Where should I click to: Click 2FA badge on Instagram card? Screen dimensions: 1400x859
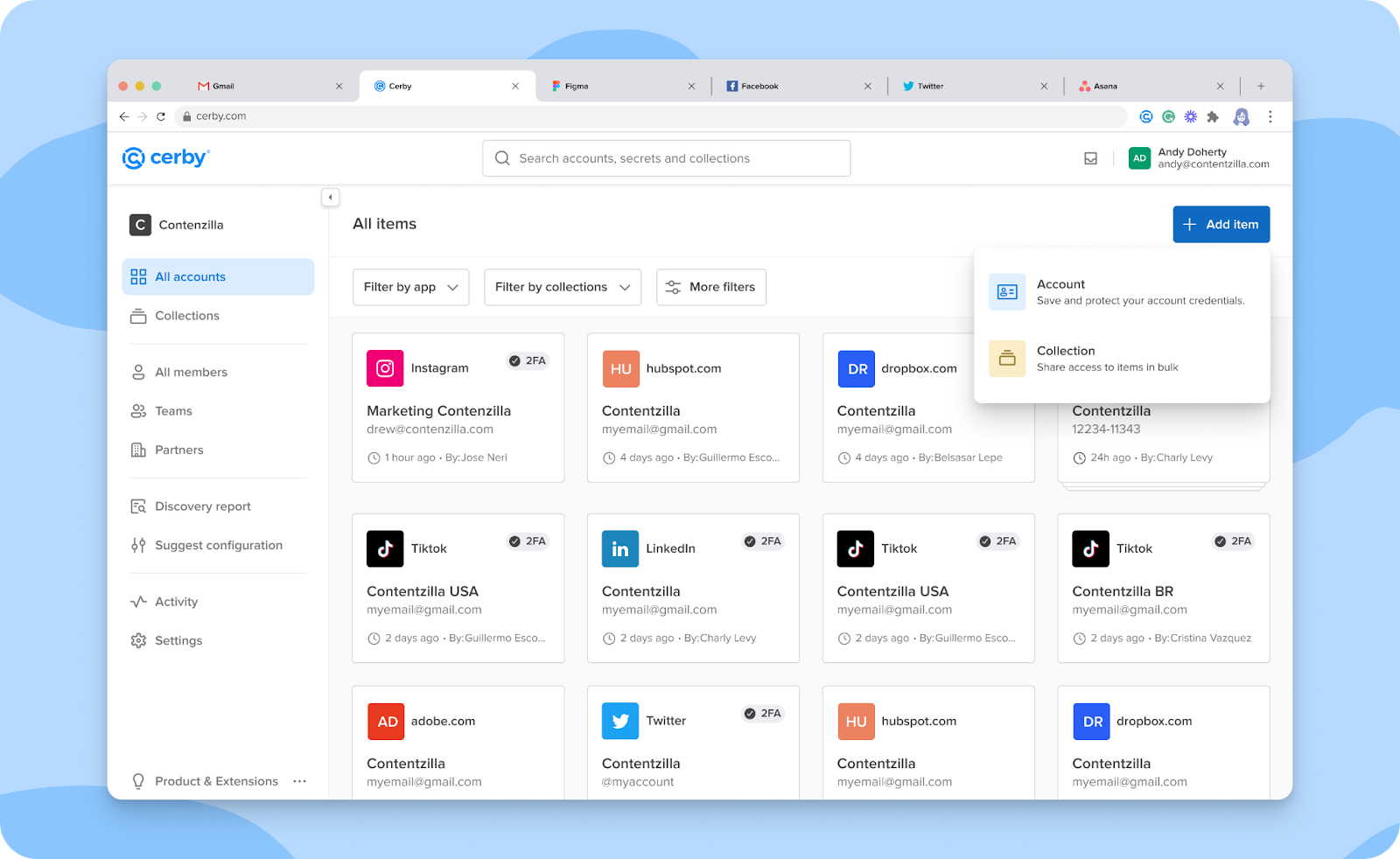(528, 360)
